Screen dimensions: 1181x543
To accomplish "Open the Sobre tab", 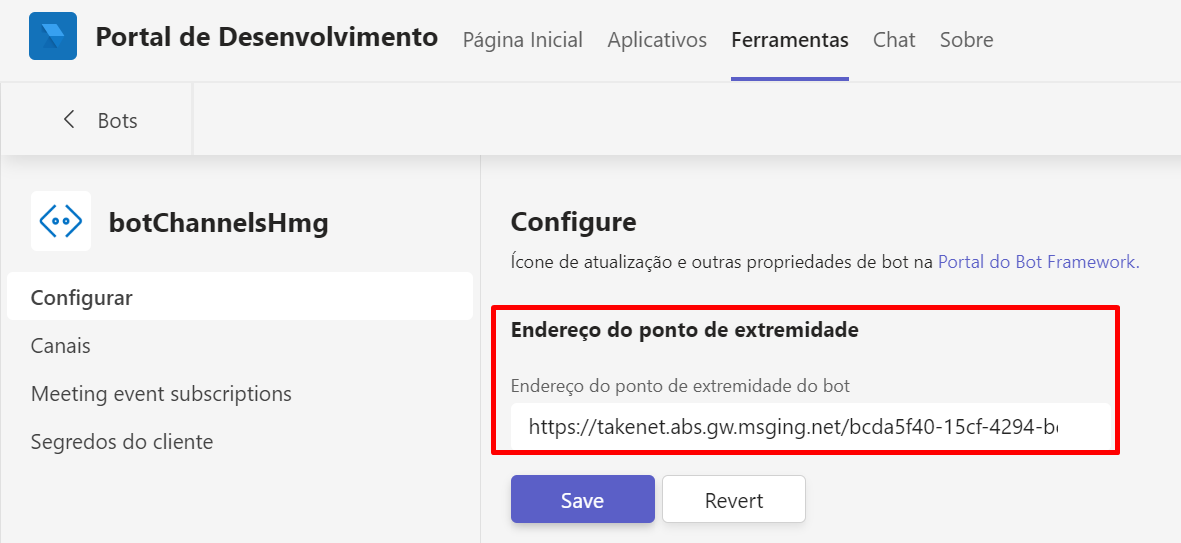I will (966, 40).
